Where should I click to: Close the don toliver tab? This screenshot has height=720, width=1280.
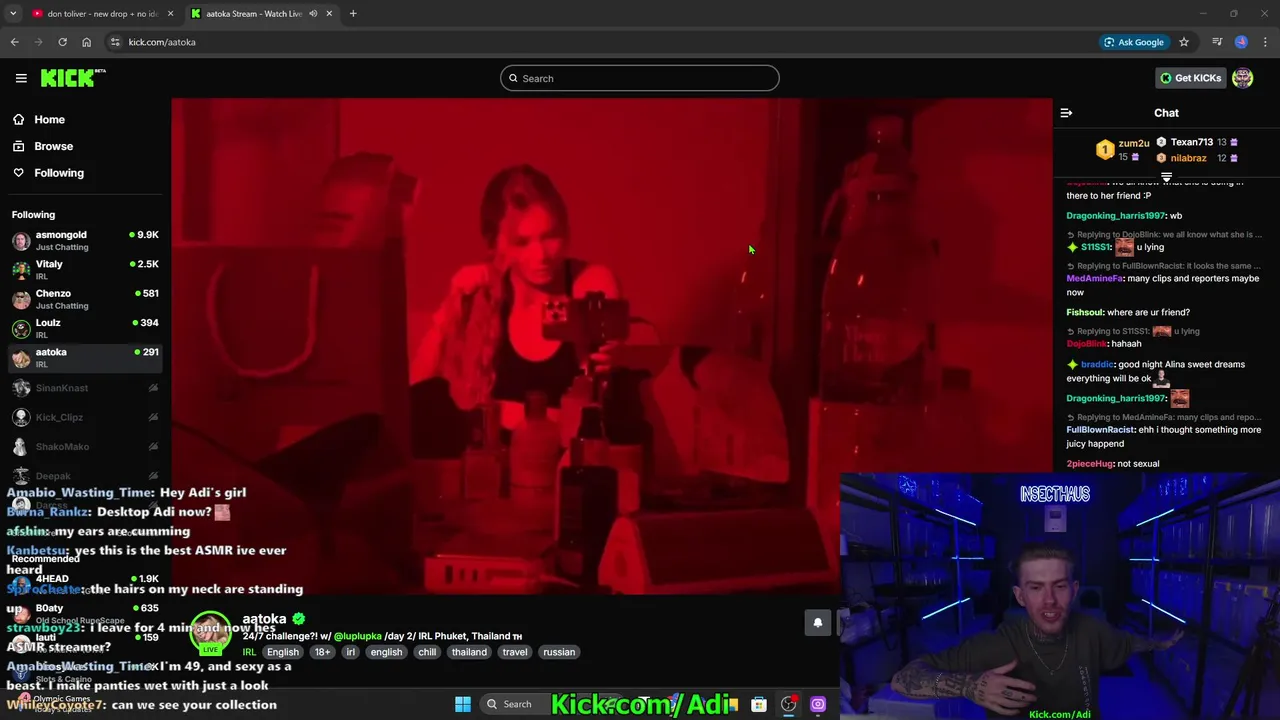pos(170,14)
